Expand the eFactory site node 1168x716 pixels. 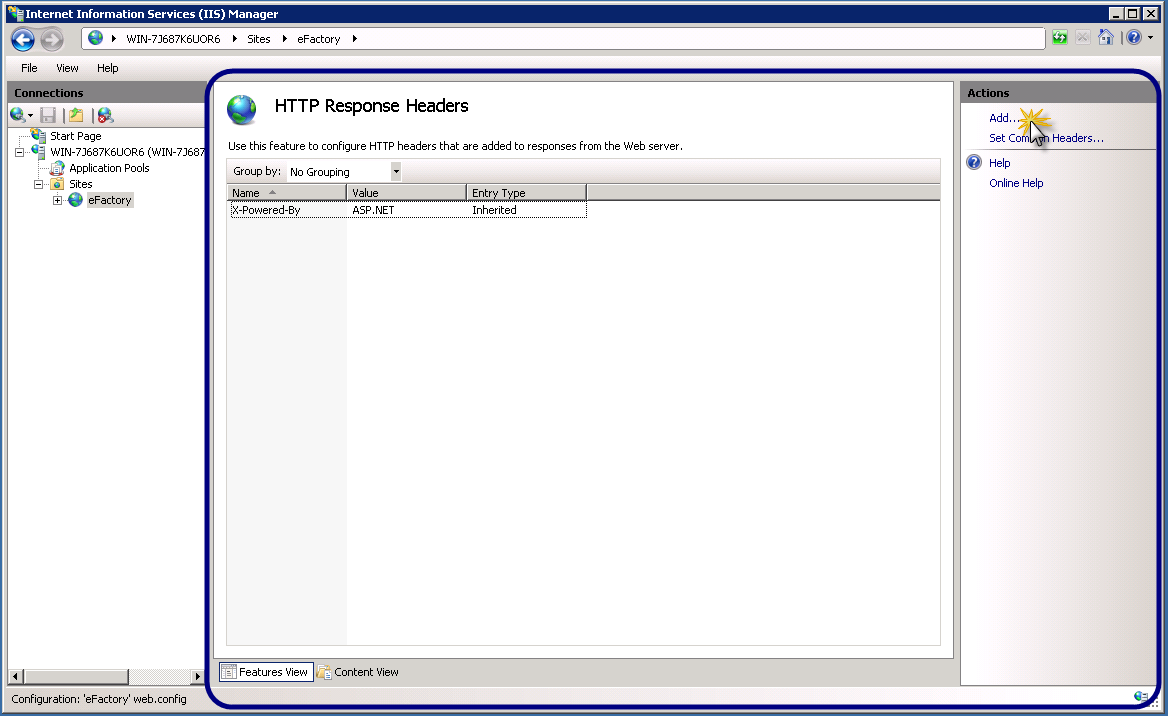tap(57, 200)
